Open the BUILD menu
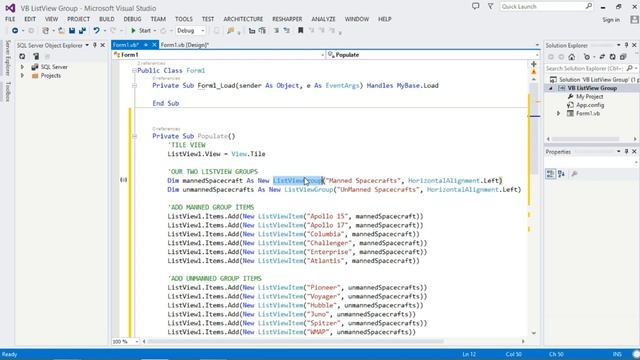 click(x=107, y=19)
